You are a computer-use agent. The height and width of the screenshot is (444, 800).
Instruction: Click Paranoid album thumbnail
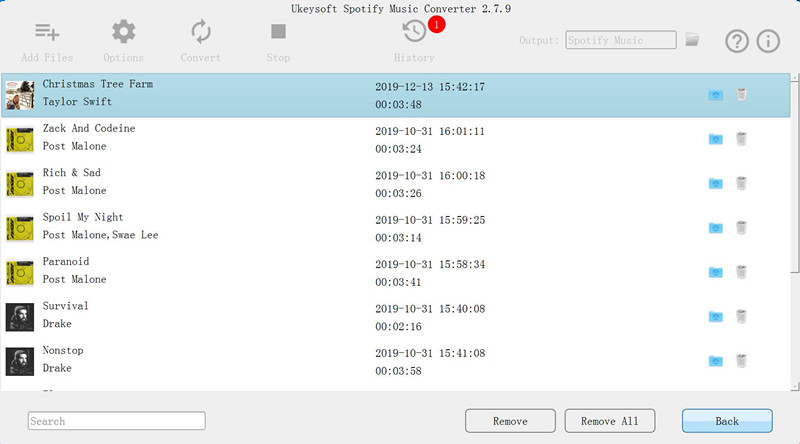pos(20,273)
